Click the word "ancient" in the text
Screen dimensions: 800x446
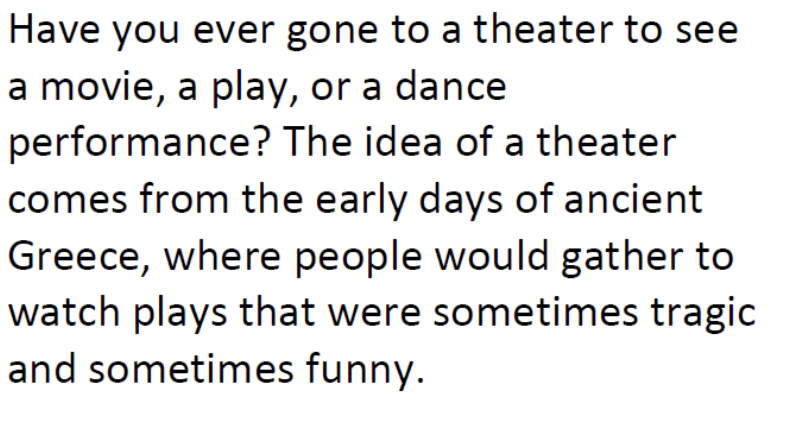pos(646,200)
